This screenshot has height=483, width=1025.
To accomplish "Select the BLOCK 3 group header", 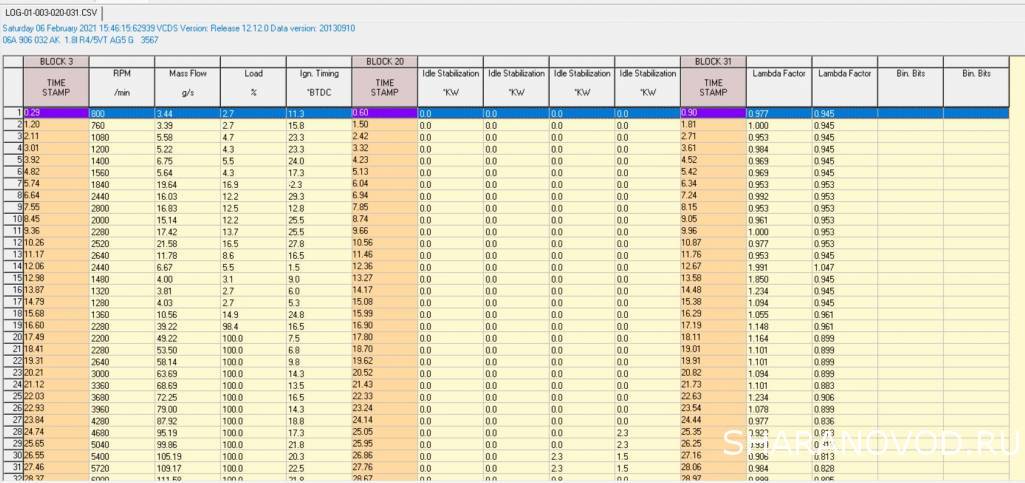I will click(56, 61).
